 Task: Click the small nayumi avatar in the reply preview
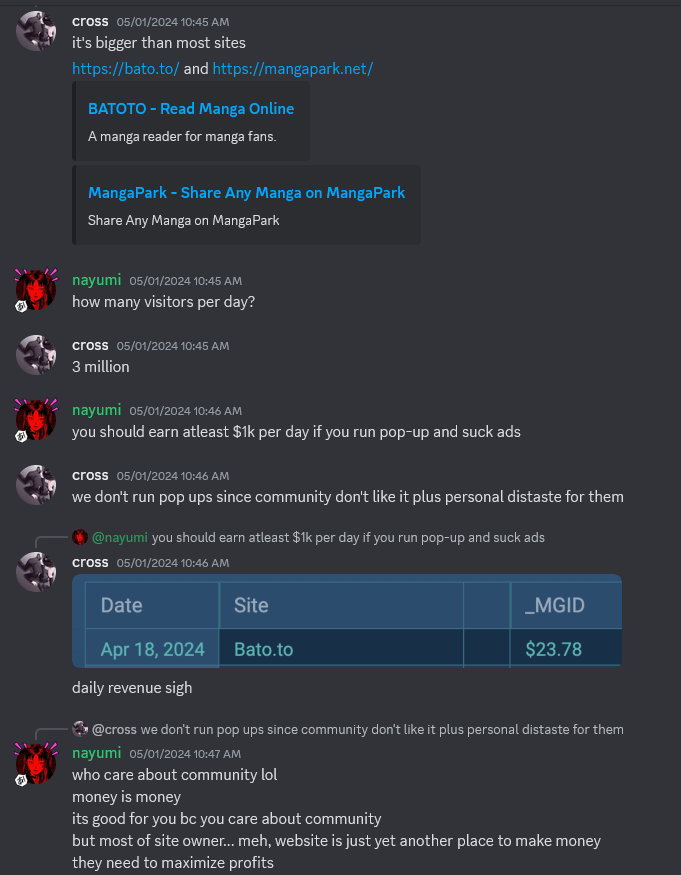click(80, 537)
